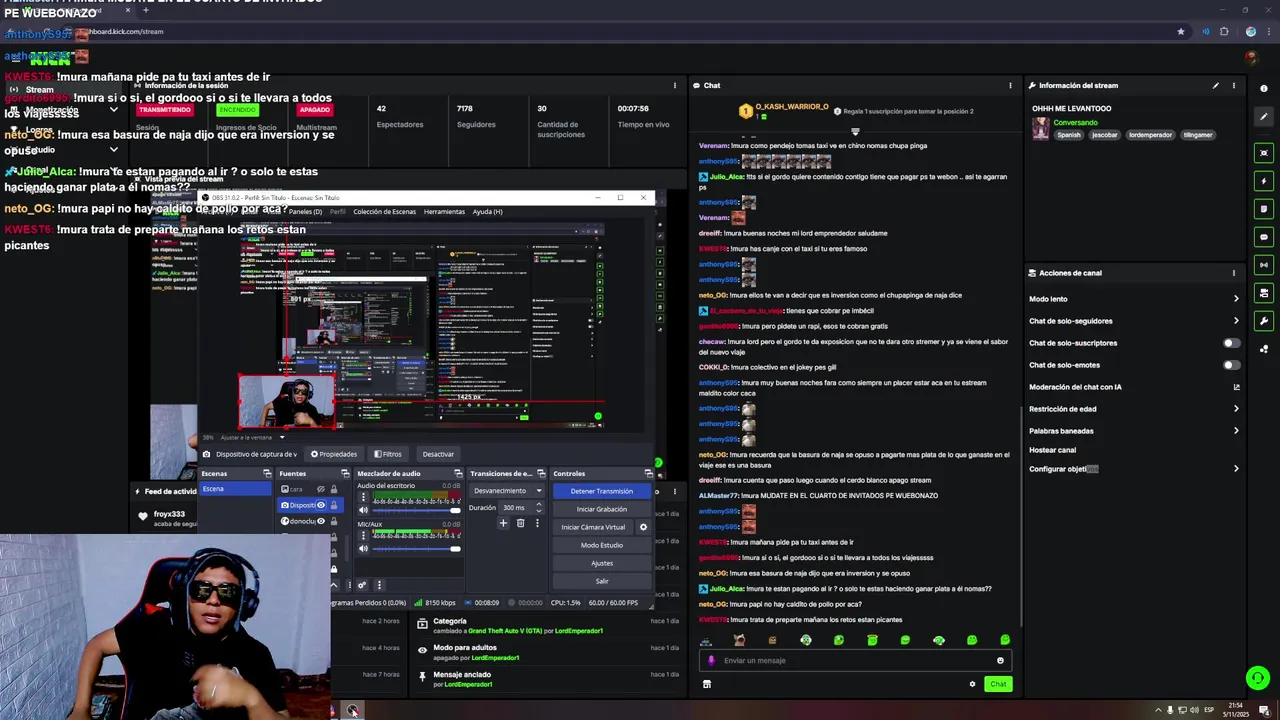The image size is (1280, 720).
Task: Adjust Audio del escritorio volume slider
Action: point(416,510)
